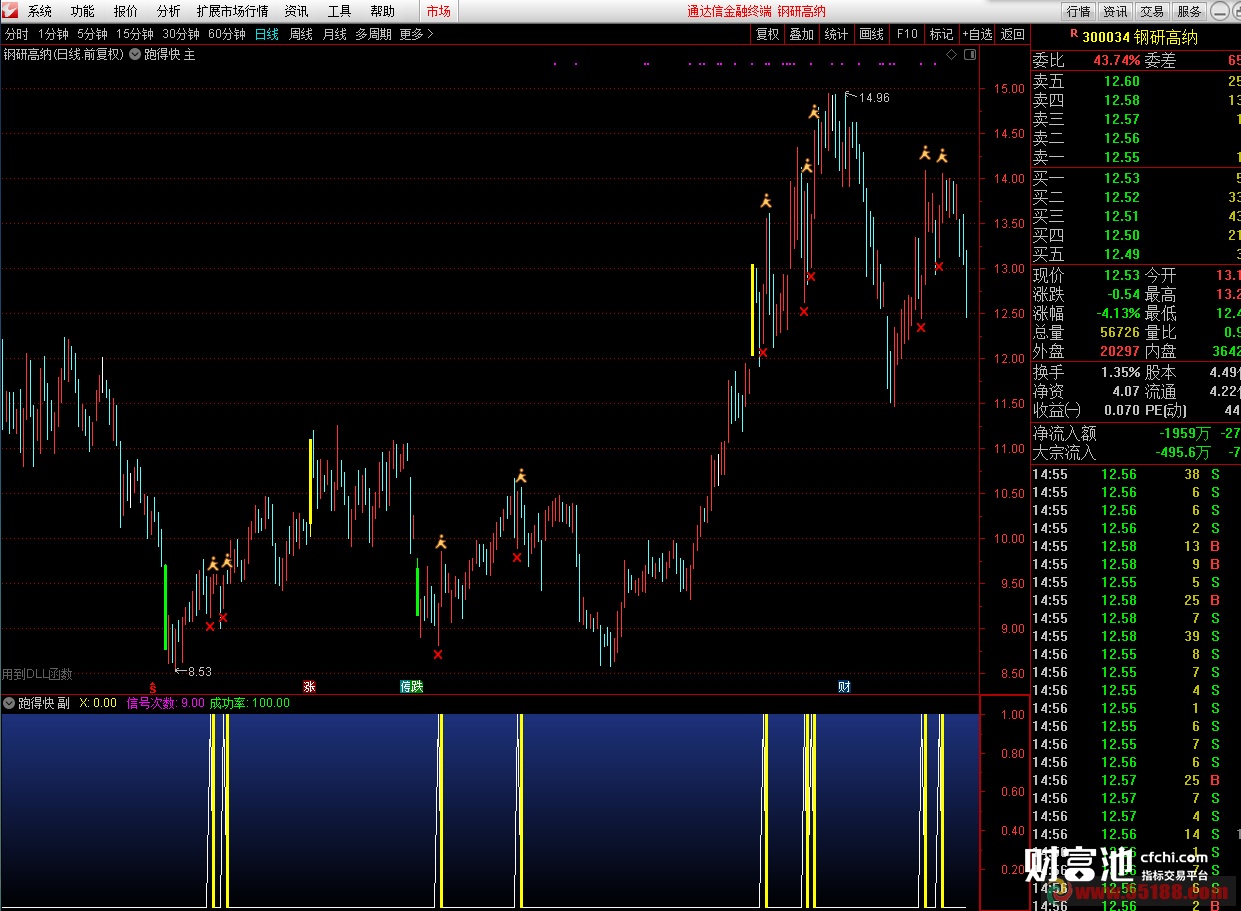
Task: Add stock with +自选 button
Action: pyautogui.click(x=977, y=34)
